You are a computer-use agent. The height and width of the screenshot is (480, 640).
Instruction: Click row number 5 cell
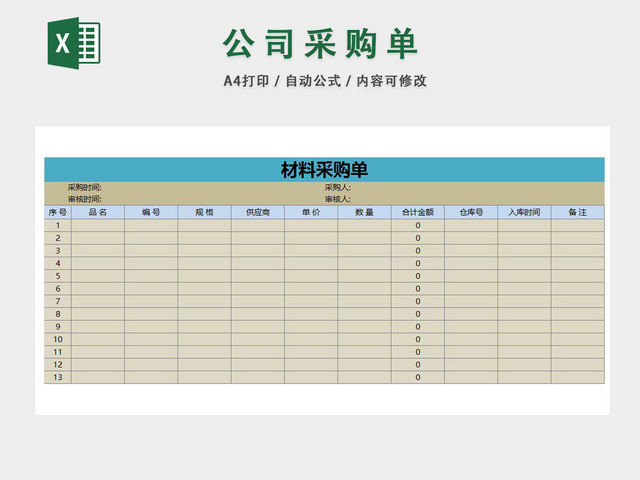tap(58, 276)
